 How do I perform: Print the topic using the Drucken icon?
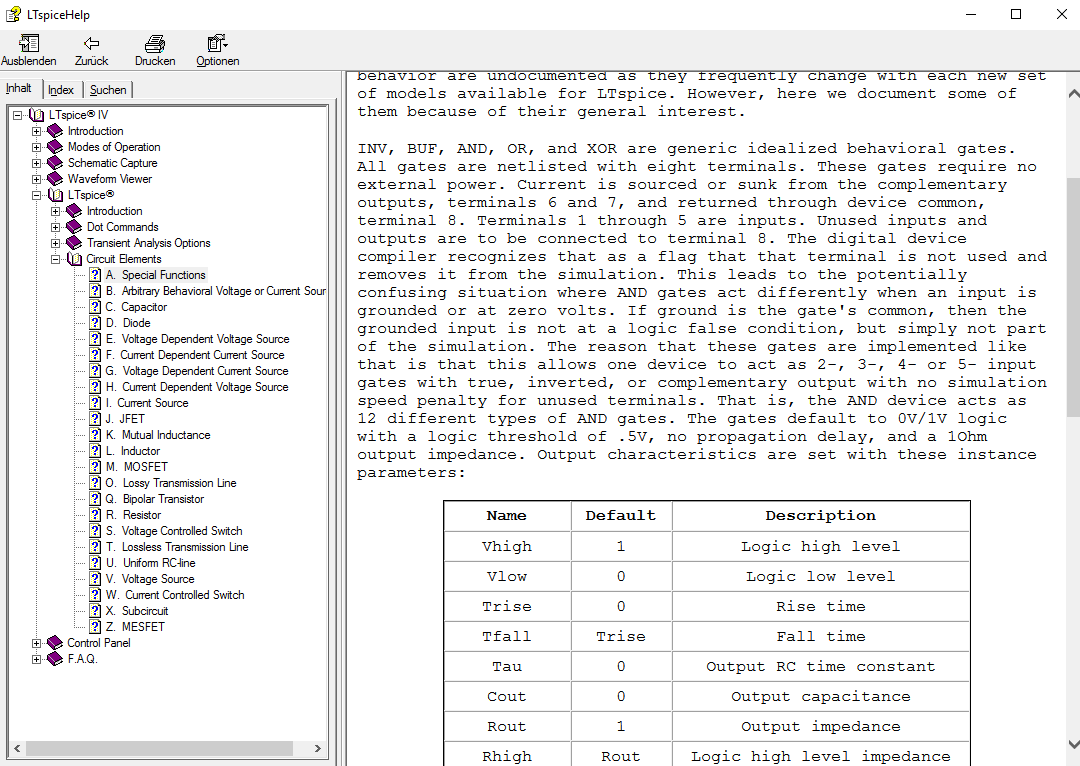click(x=155, y=43)
